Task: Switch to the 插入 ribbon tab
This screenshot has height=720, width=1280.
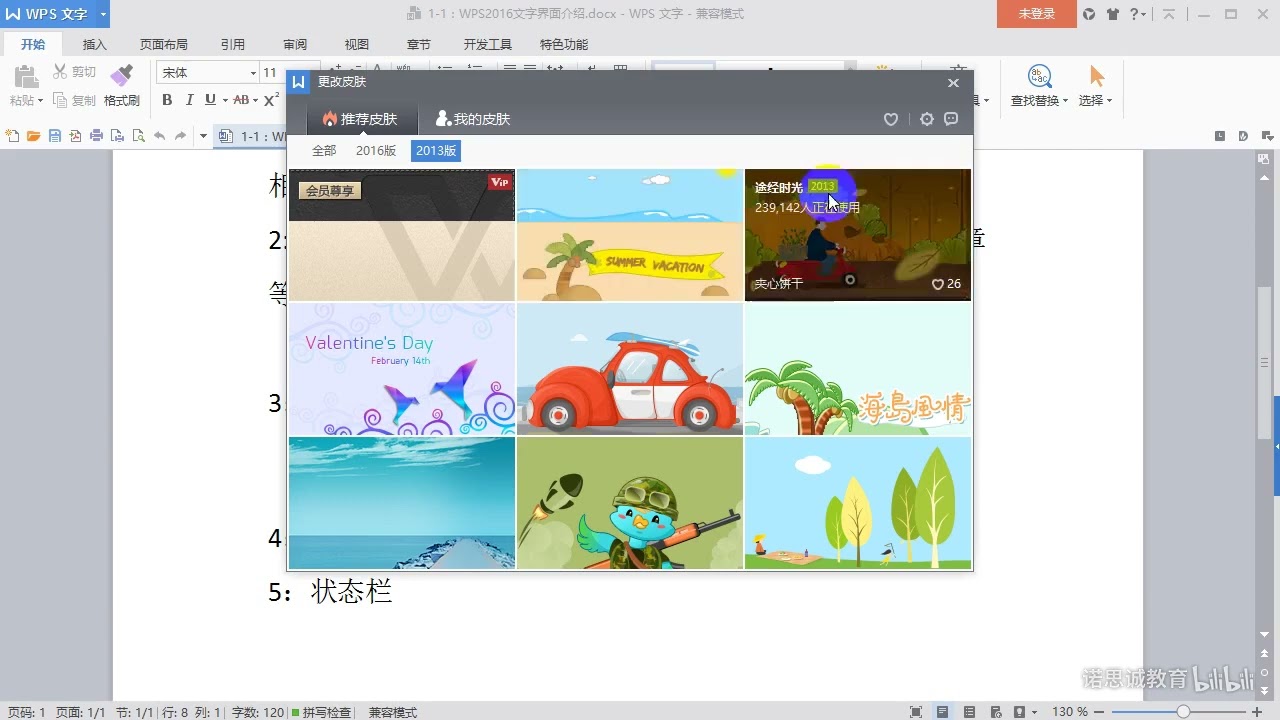Action: point(95,44)
